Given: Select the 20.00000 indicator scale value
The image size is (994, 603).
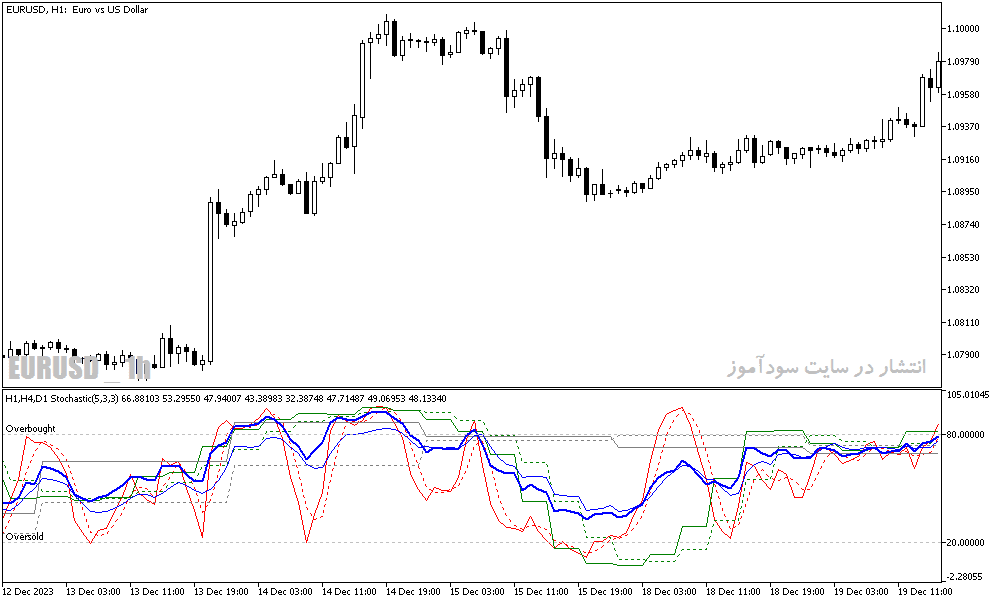Looking at the screenshot, I should 966,543.
